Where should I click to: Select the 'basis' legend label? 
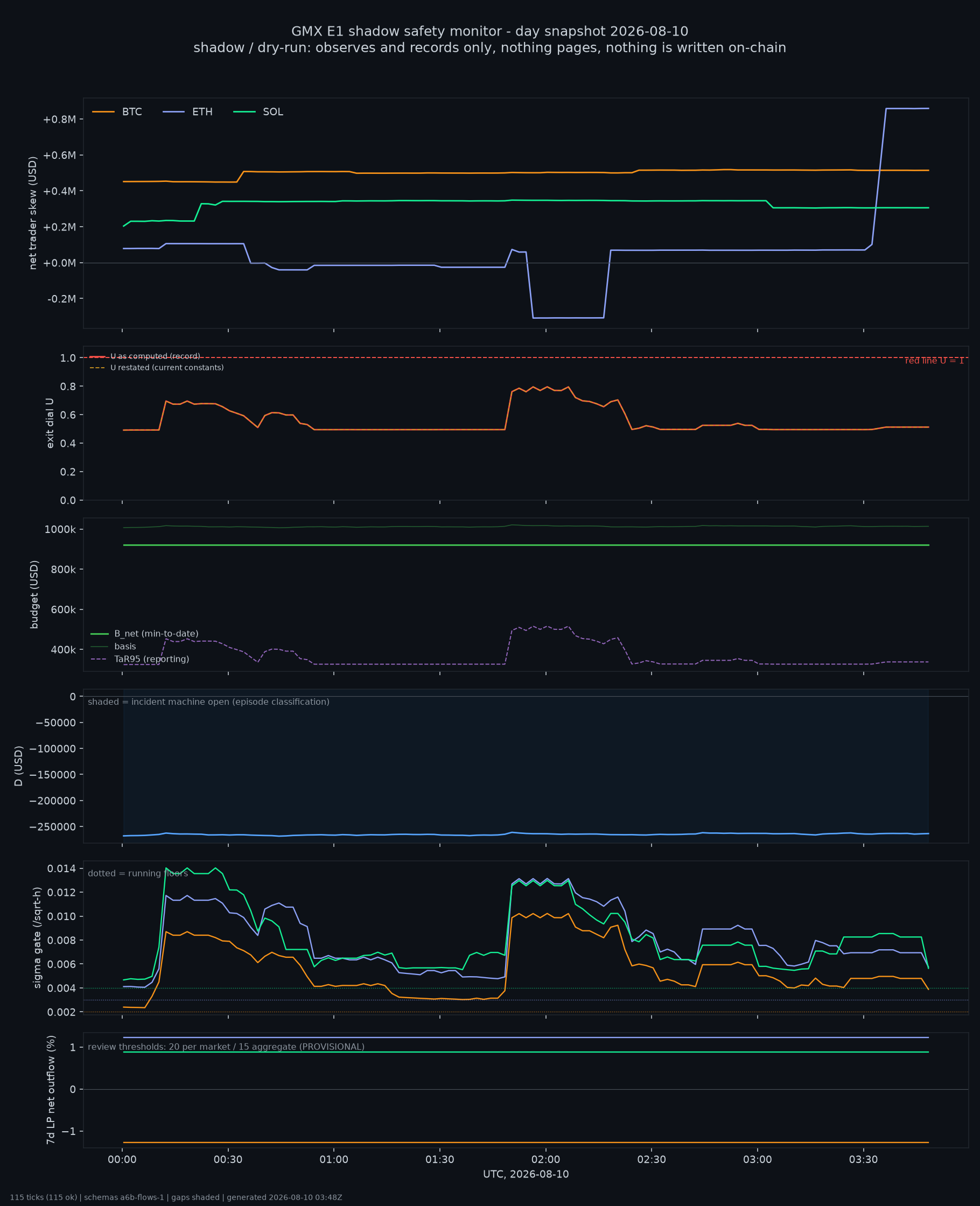[x=125, y=647]
